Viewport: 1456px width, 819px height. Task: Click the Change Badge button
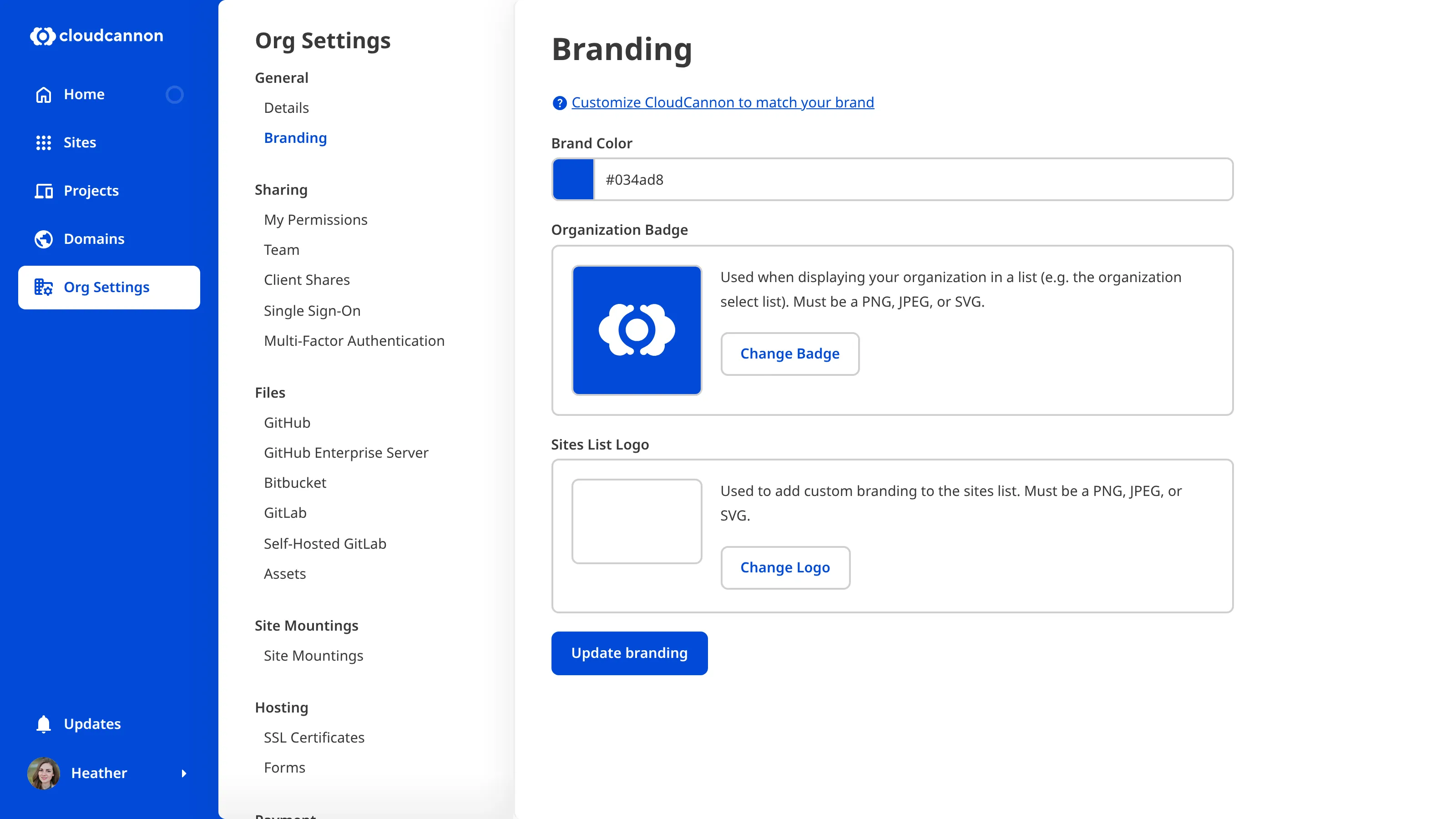point(789,354)
